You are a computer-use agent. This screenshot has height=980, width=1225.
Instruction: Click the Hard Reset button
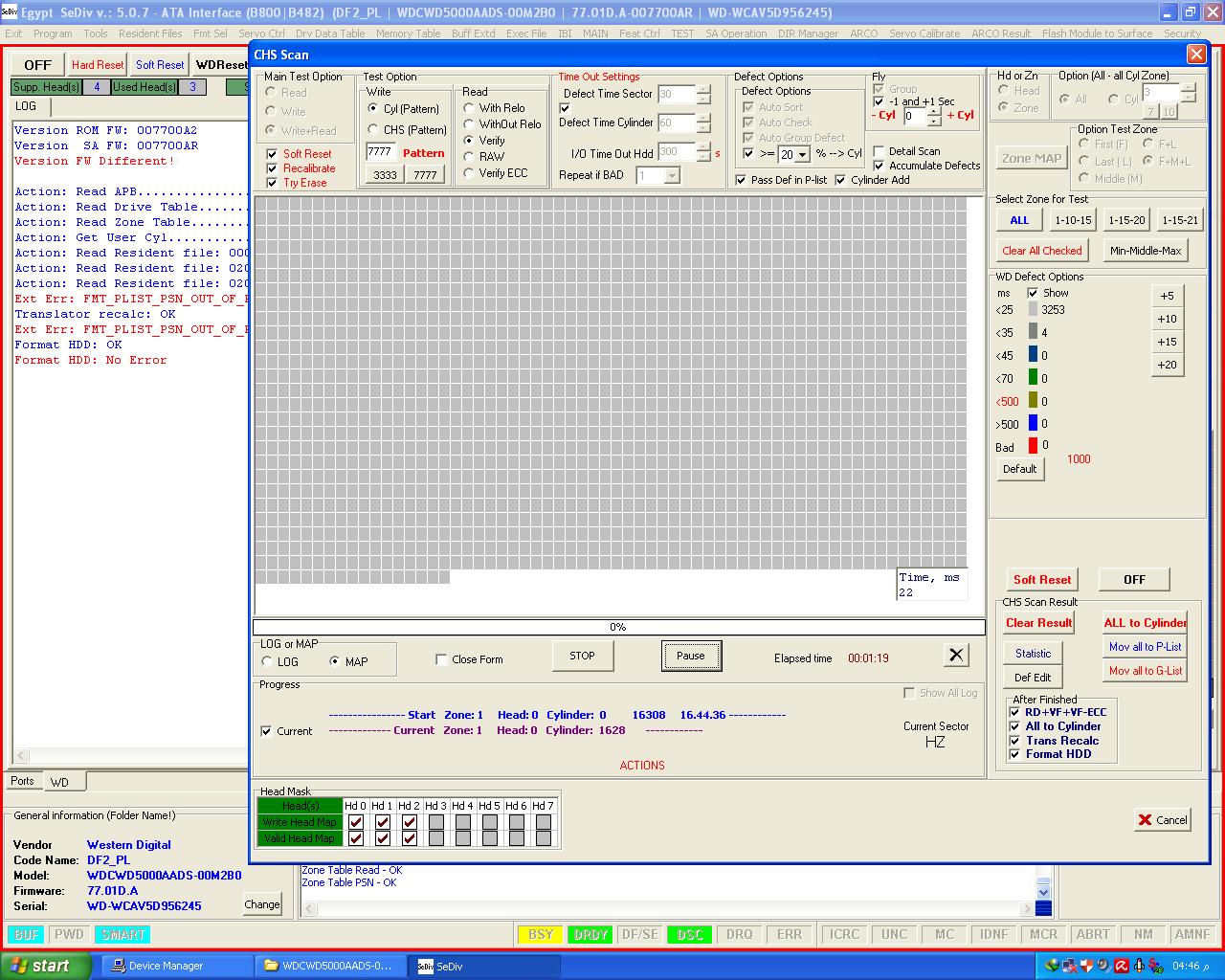click(97, 65)
